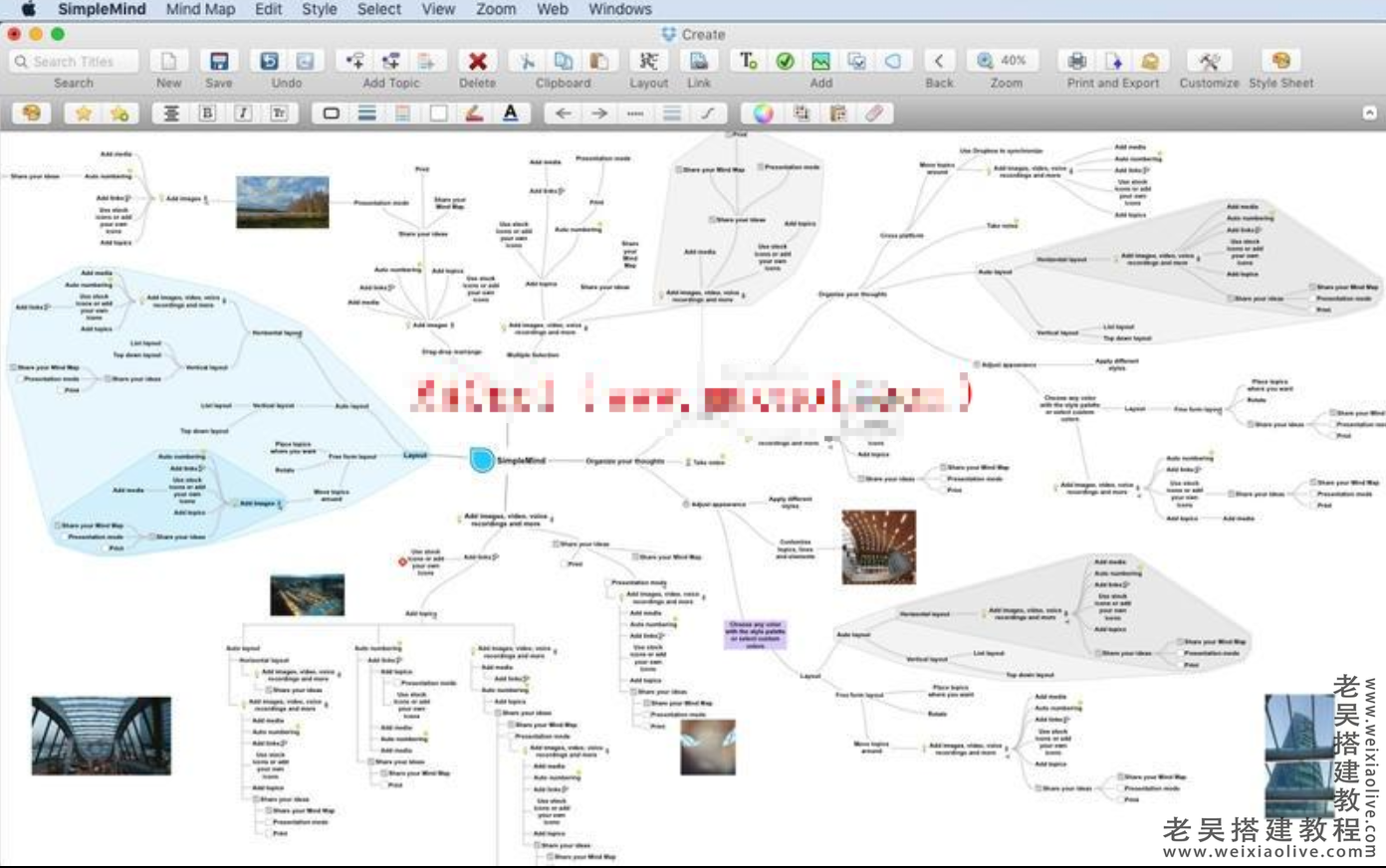1386x868 pixels.
Task: Copy style icon in second toolbar
Action: pyautogui.click(x=802, y=113)
